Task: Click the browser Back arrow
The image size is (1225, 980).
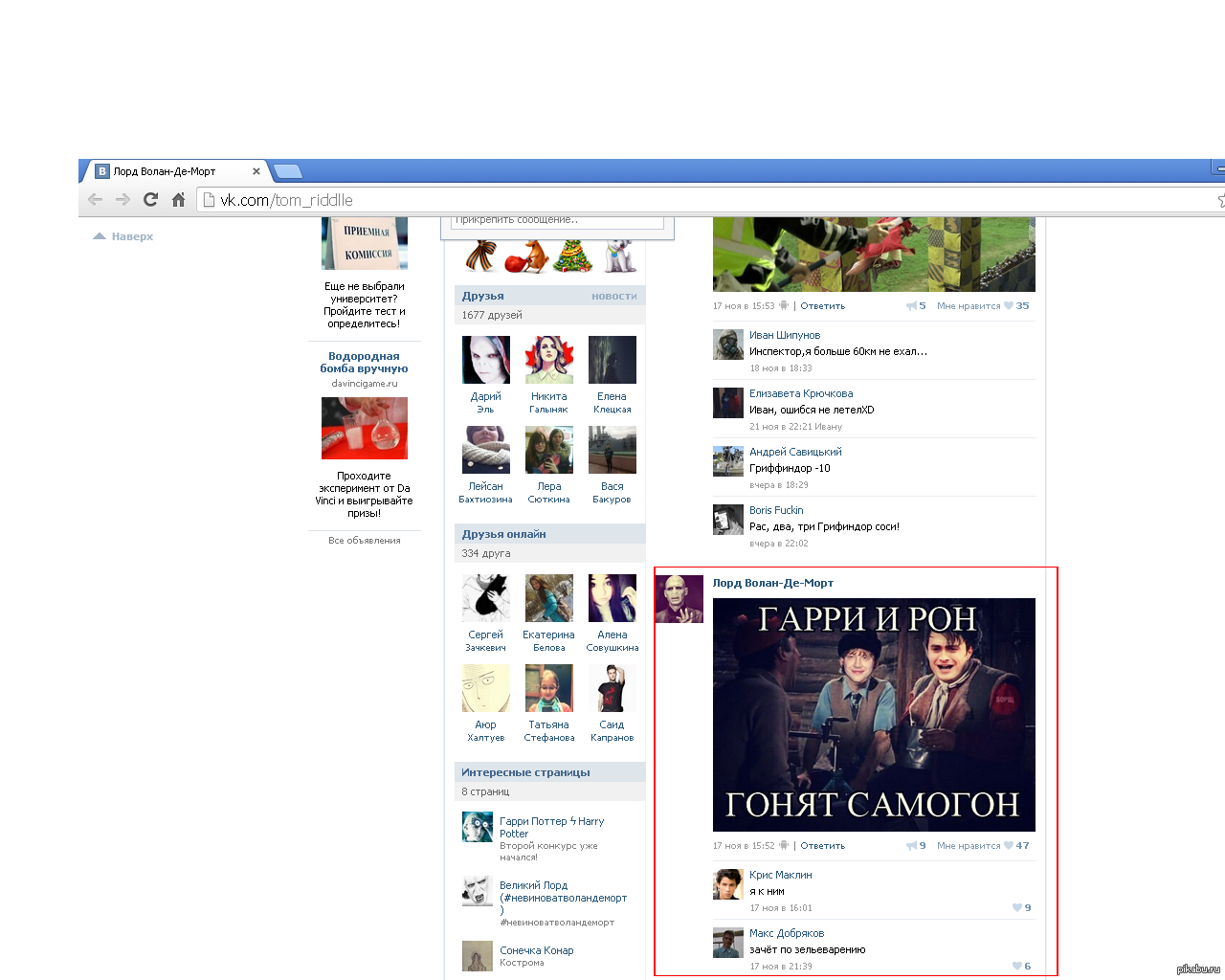Action: [95, 199]
